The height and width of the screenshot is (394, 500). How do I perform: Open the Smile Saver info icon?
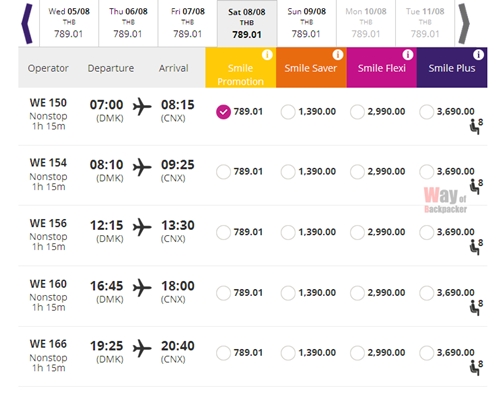click(338, 54)
